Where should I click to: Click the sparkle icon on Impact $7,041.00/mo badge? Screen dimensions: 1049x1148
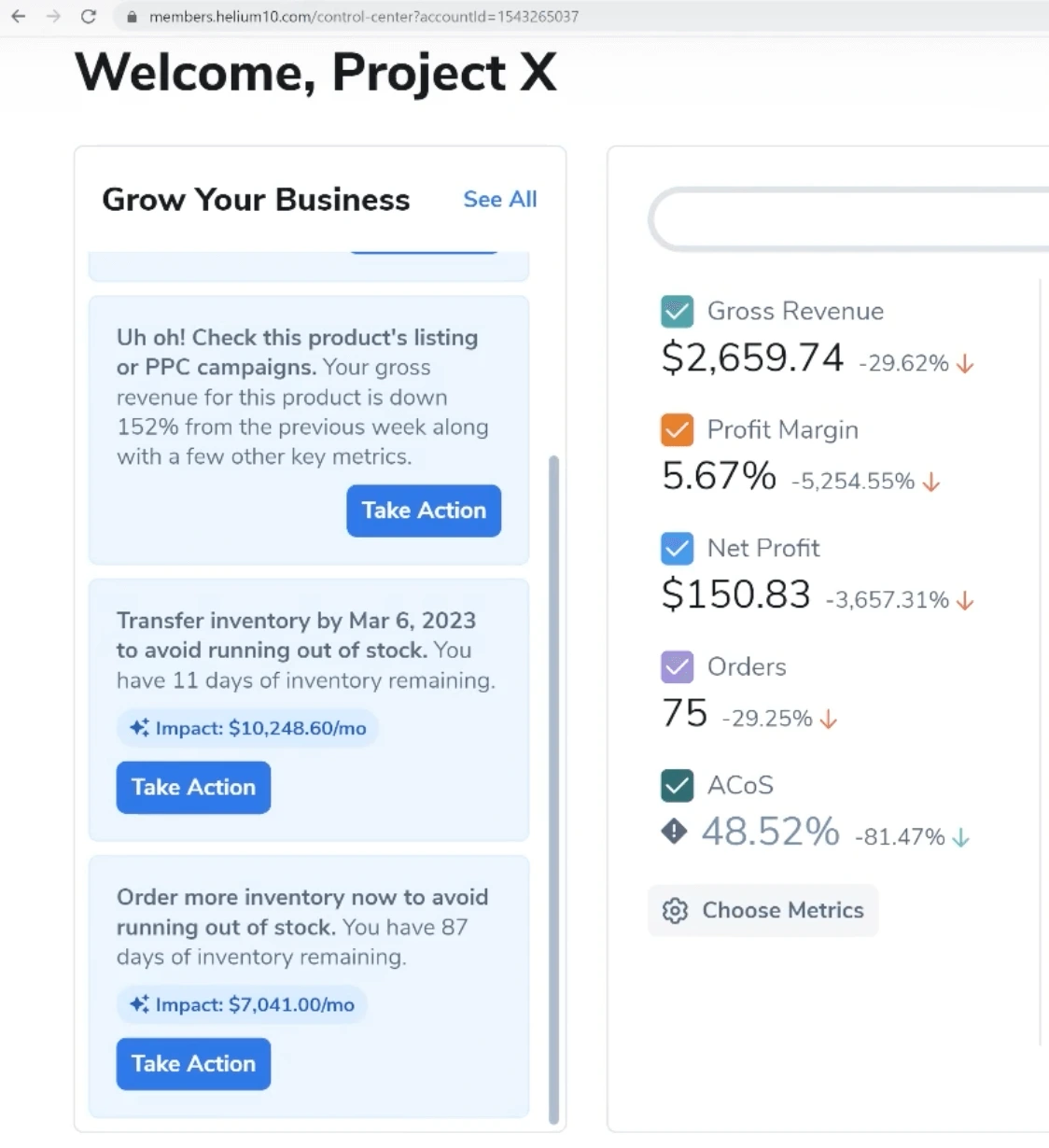point(138,1004)
